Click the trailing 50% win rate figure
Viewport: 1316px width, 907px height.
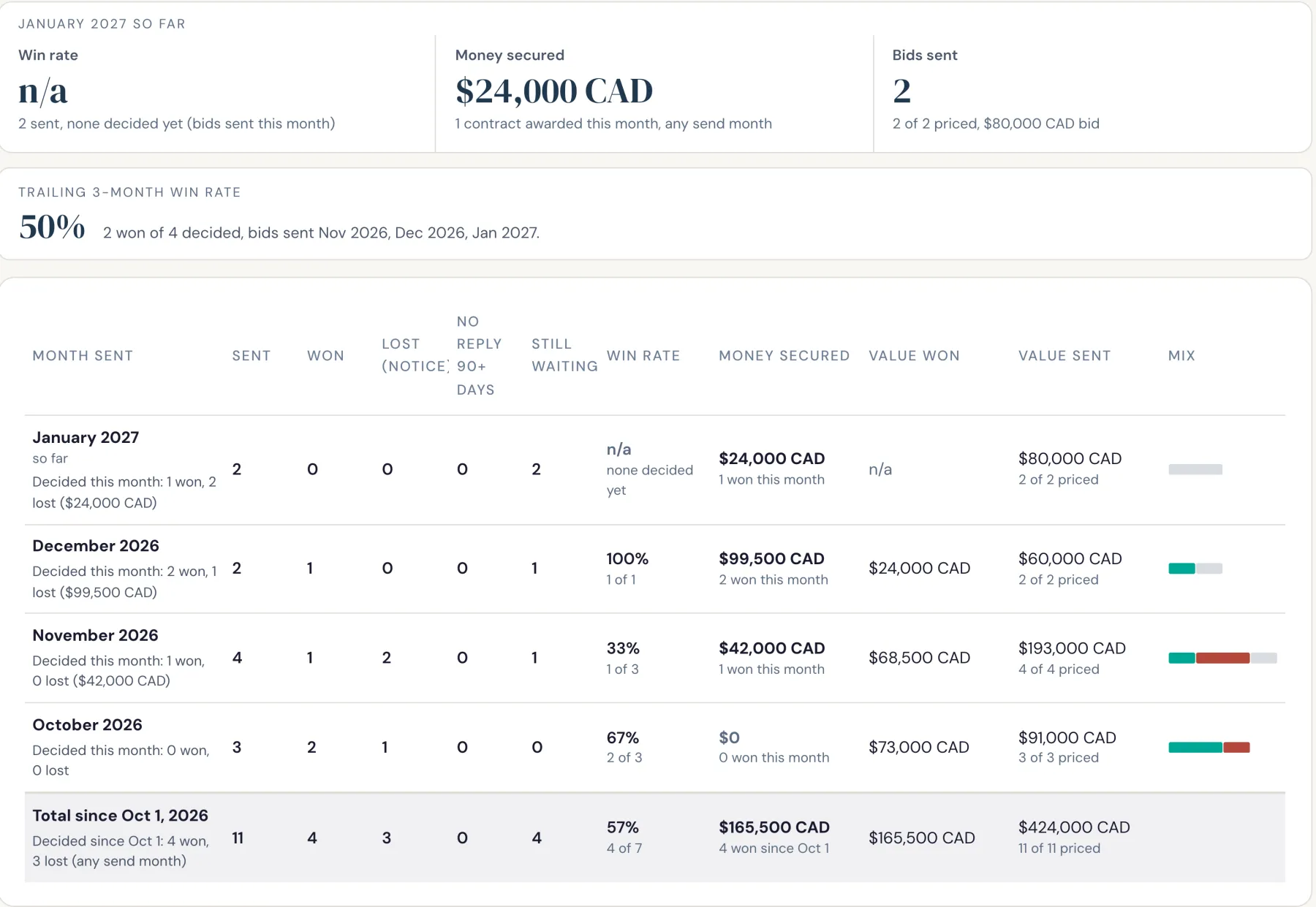pyautogui.click(x=52, y=227)
